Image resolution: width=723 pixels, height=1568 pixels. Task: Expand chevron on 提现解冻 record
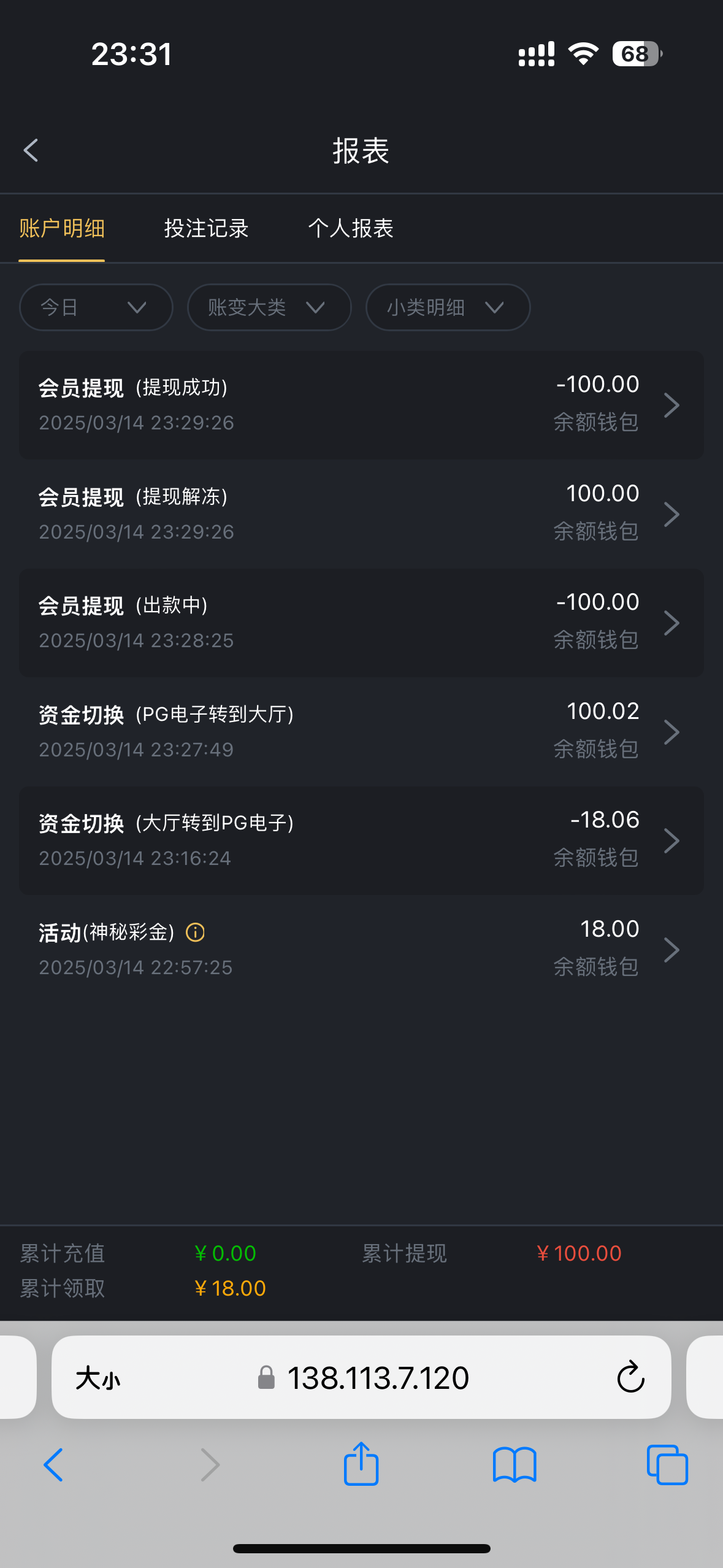671,514
